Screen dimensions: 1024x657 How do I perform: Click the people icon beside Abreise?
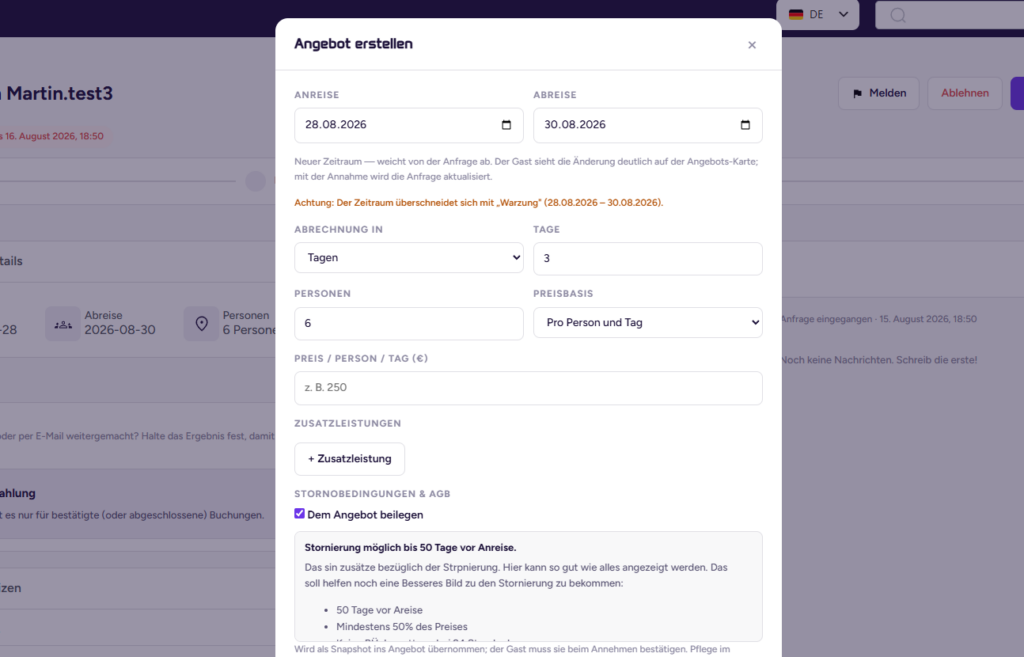(x=63, y=323)
